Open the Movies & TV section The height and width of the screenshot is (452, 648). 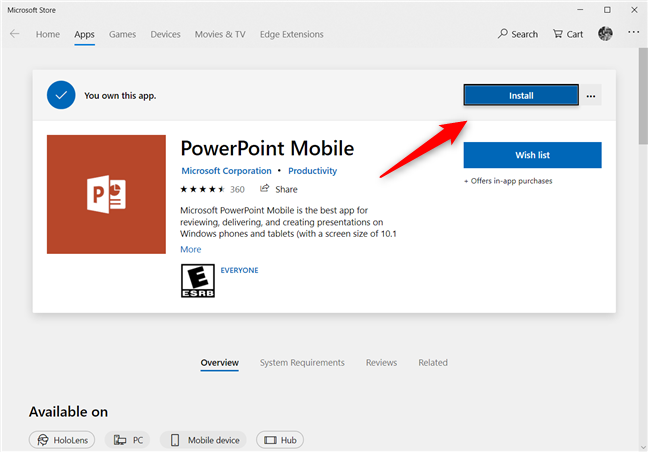[219, 34]
